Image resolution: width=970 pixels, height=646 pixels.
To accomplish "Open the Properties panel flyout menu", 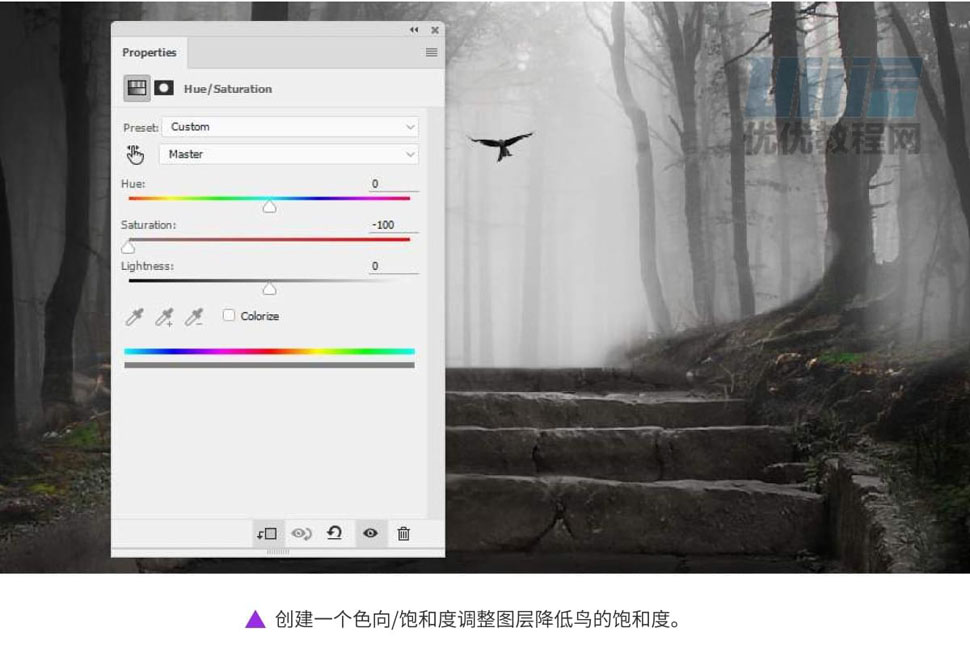I will pos(431,53).
